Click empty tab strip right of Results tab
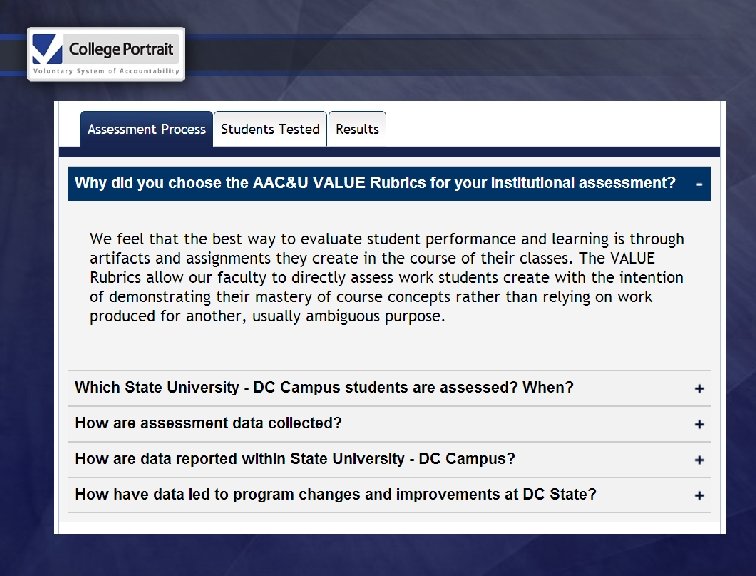Viewport: 756px width, 576px height. [x=550, y=129]
